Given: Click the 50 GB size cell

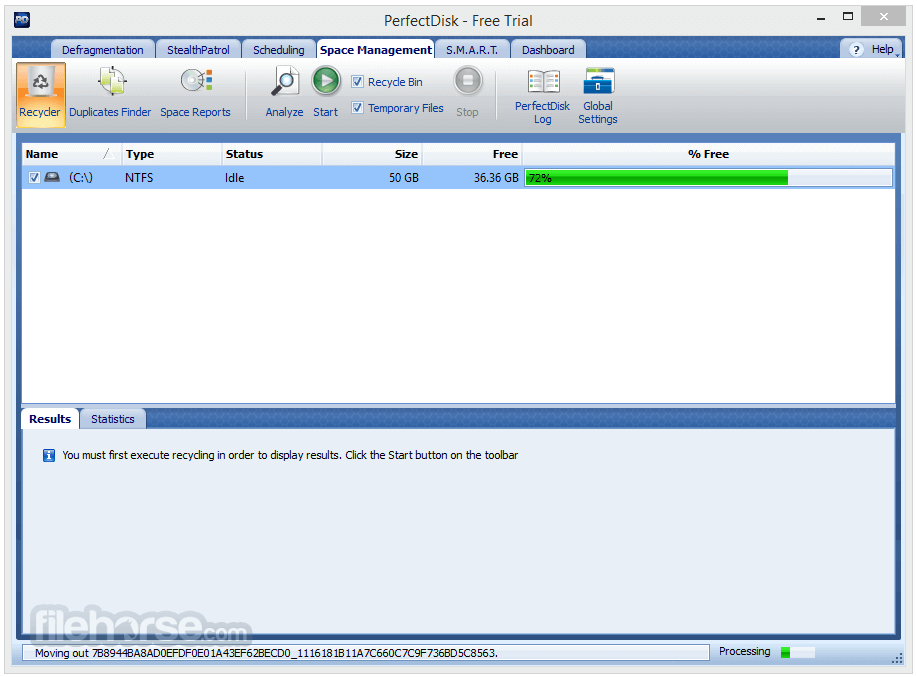Looking at the screenshot, I should point(404,178).
